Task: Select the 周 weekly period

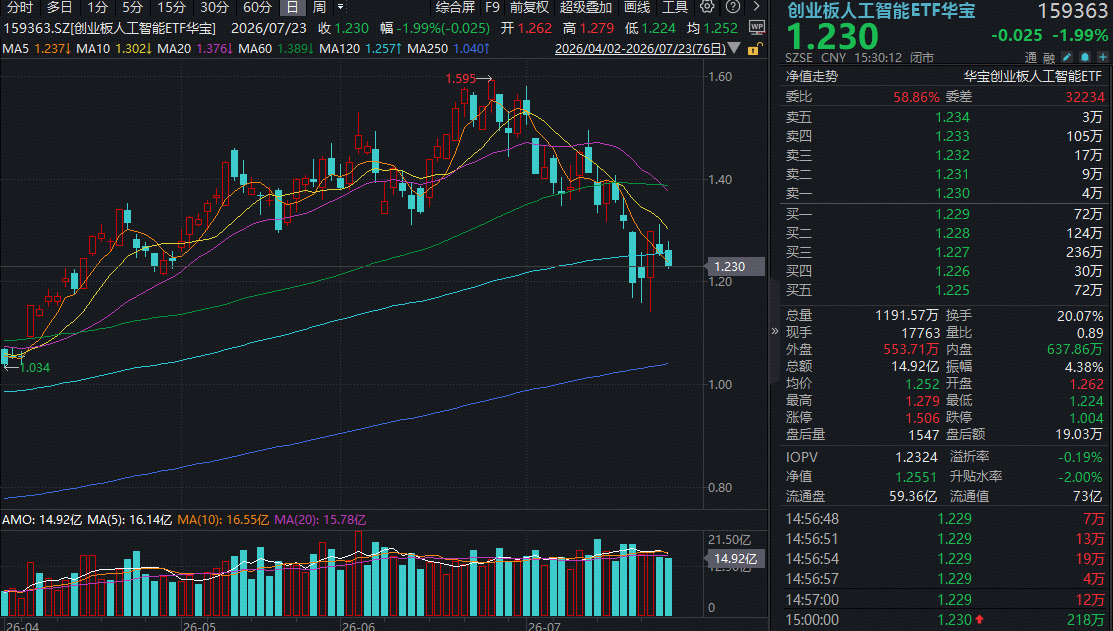Action: pos(319,7)
